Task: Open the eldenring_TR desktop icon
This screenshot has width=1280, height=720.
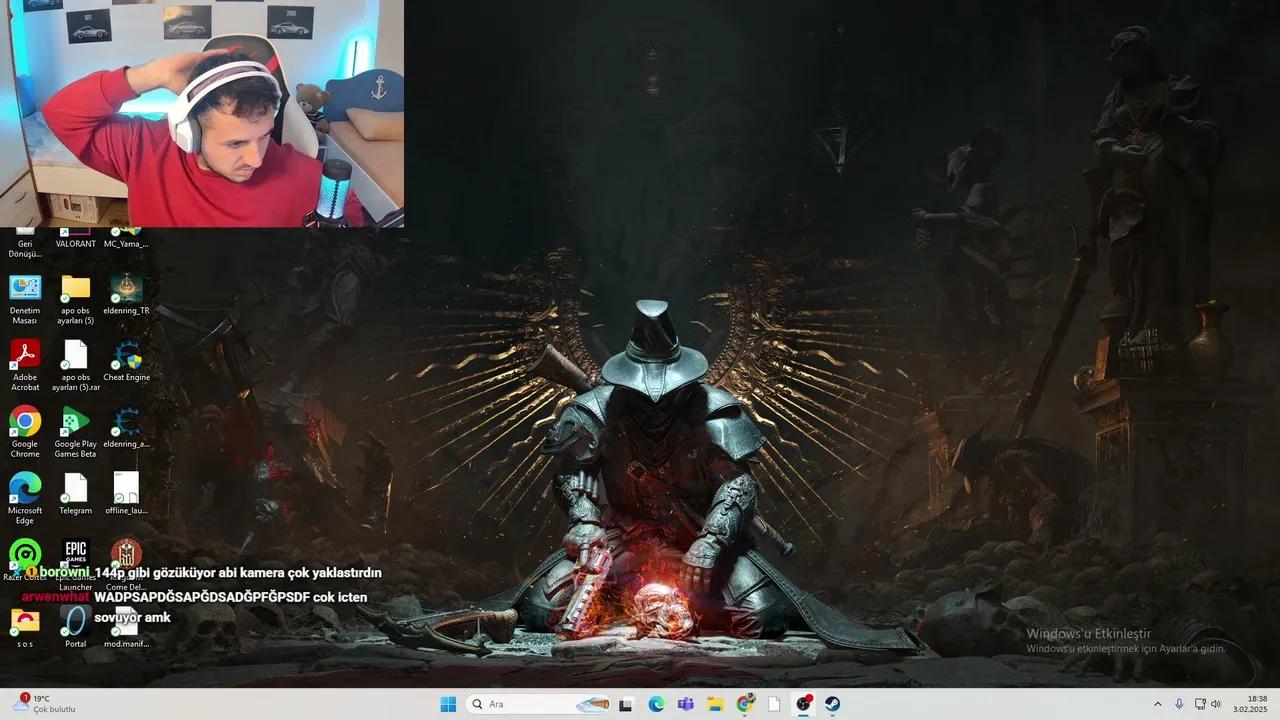Action: [126, 294]
